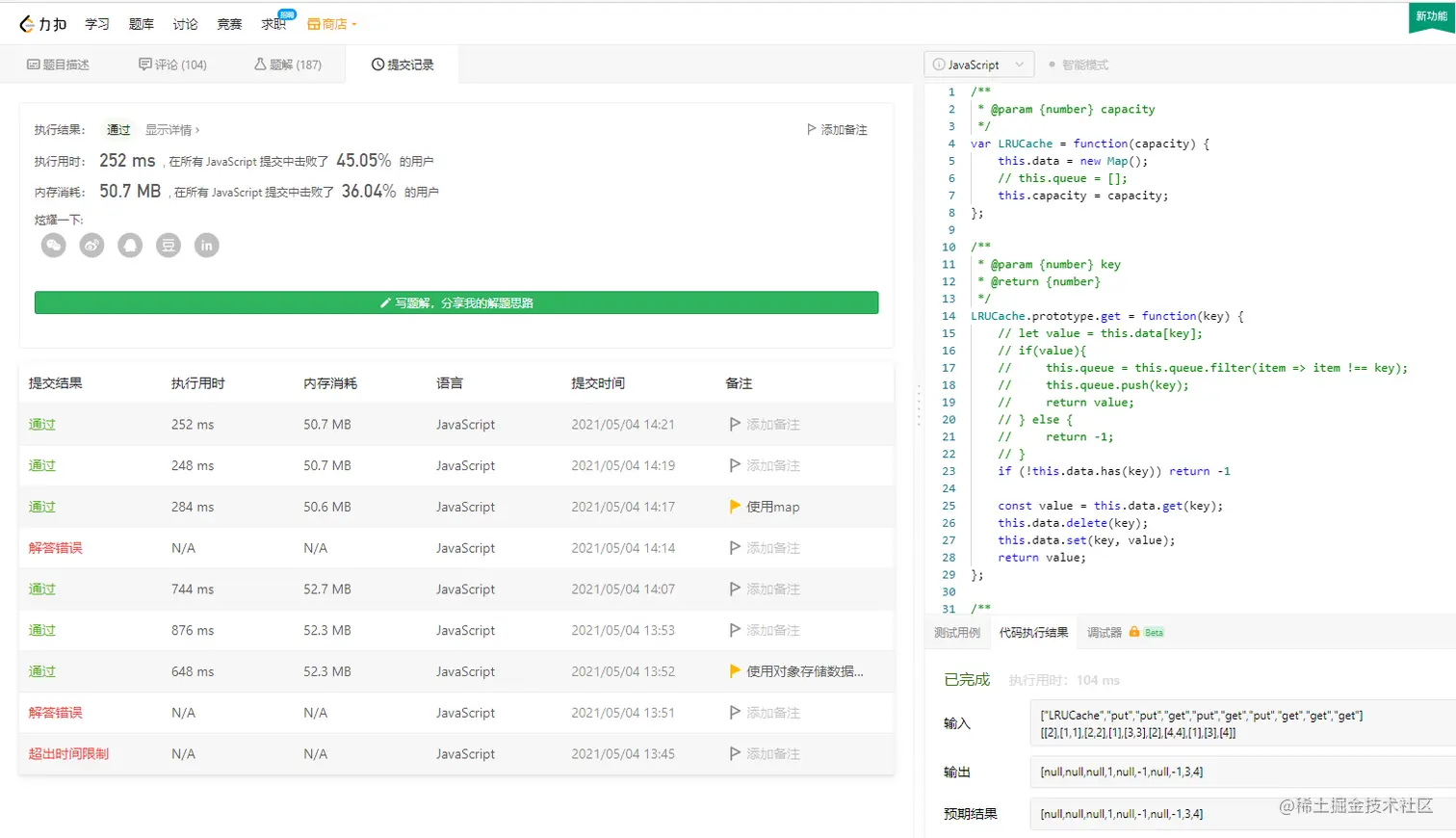Open the 通过 submission with 648 ms
The image size is (1456, 838).
coord(42,671)
